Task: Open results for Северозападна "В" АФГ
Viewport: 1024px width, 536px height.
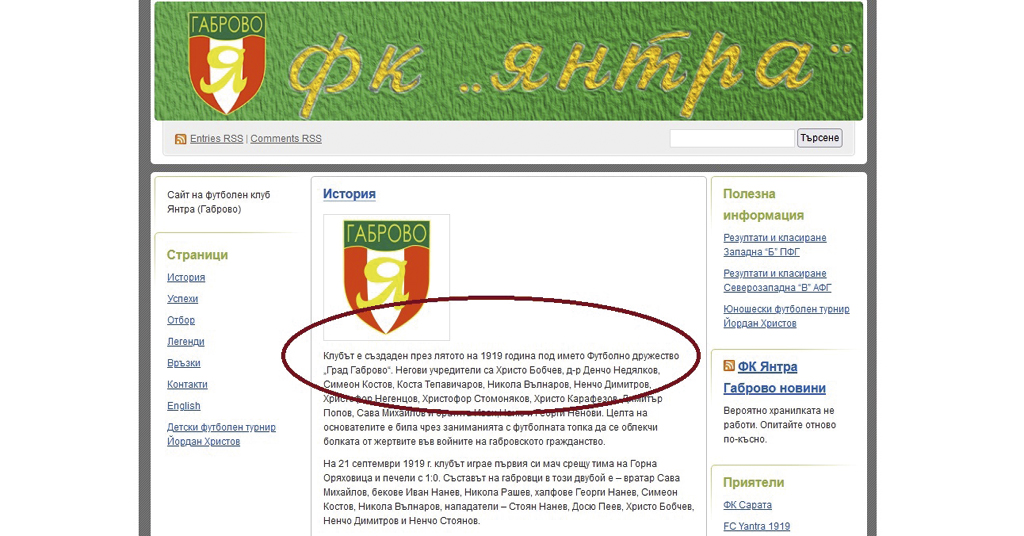Action: (775, 281)
